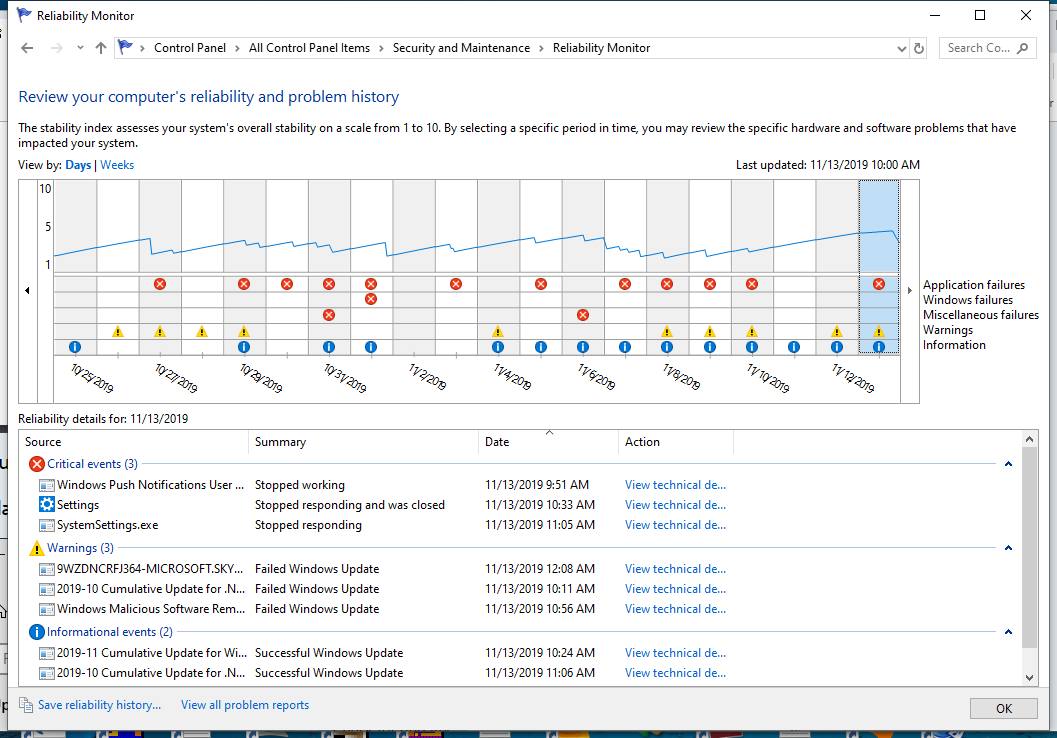The width and height of the screenshot is (1057, 738).
Task: Click the Application failure icon on 11/3/2019
Action: (456, 284)
